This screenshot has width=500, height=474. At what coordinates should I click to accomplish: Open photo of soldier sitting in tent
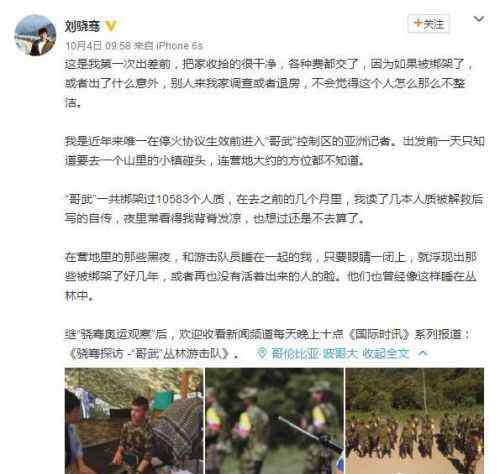(134, 421)
